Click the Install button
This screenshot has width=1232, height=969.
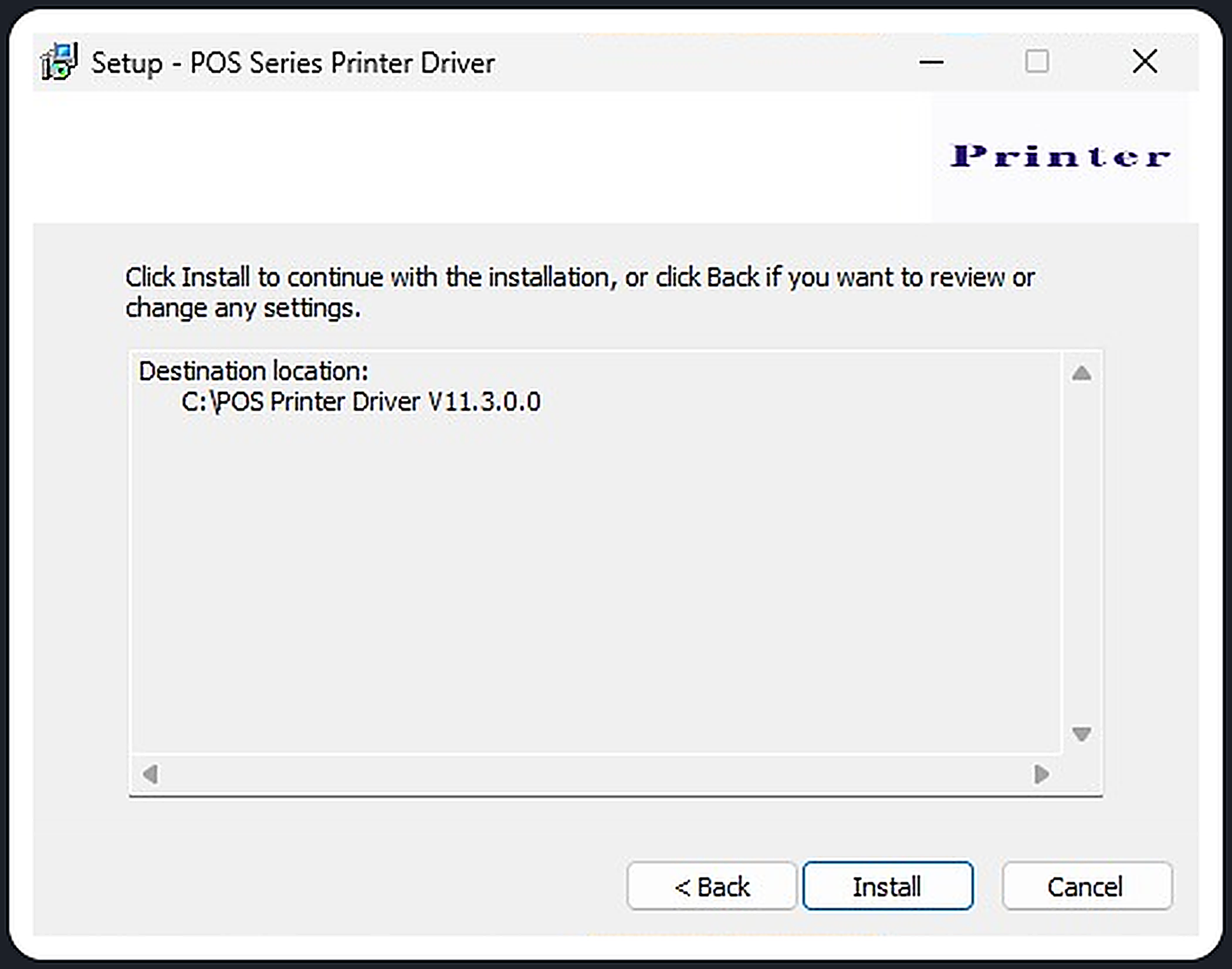[888, 886]
